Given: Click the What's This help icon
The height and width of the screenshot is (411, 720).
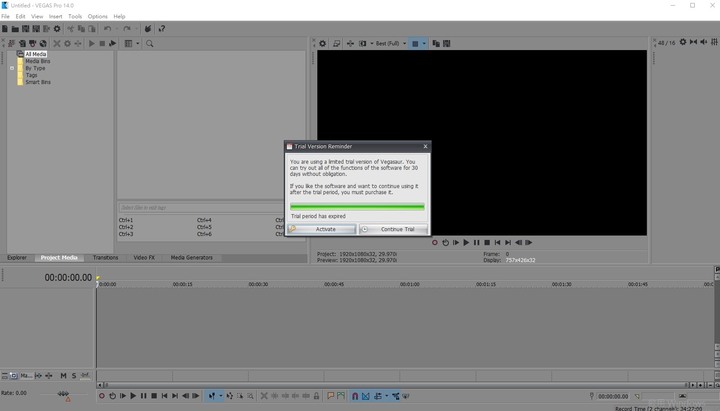Looking at the screenshot, I should coord(162,28).
